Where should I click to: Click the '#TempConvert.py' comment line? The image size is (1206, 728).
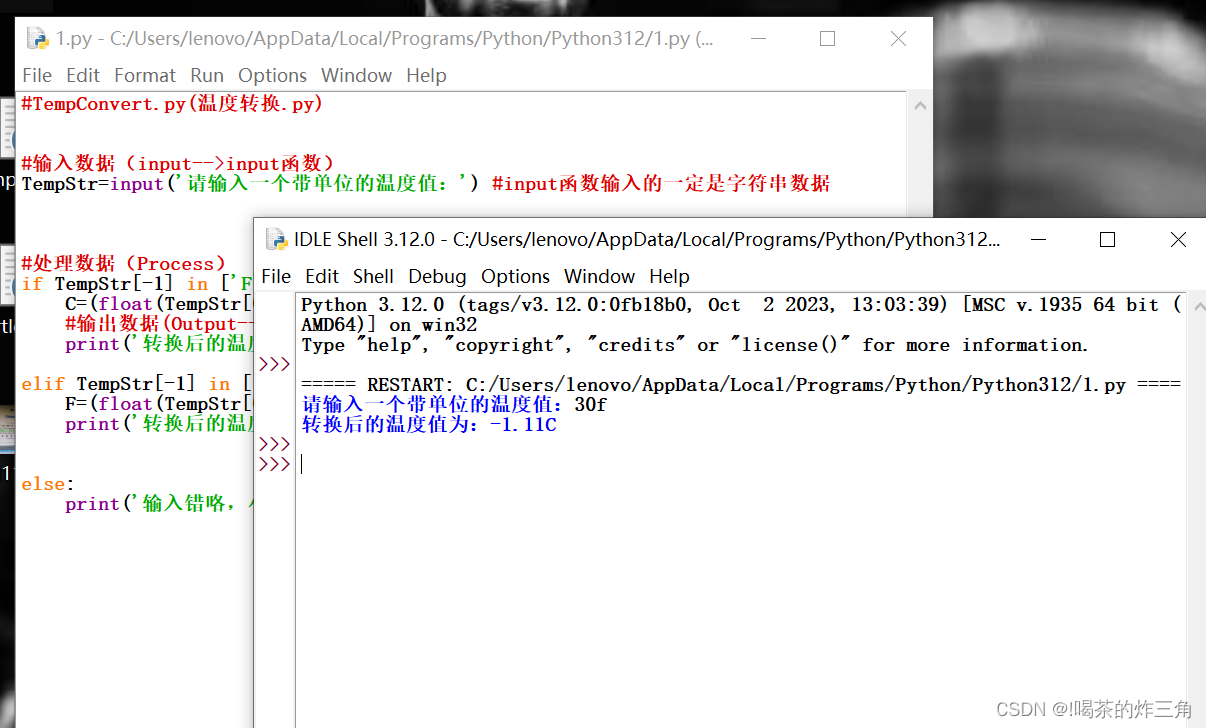[172, 104]
